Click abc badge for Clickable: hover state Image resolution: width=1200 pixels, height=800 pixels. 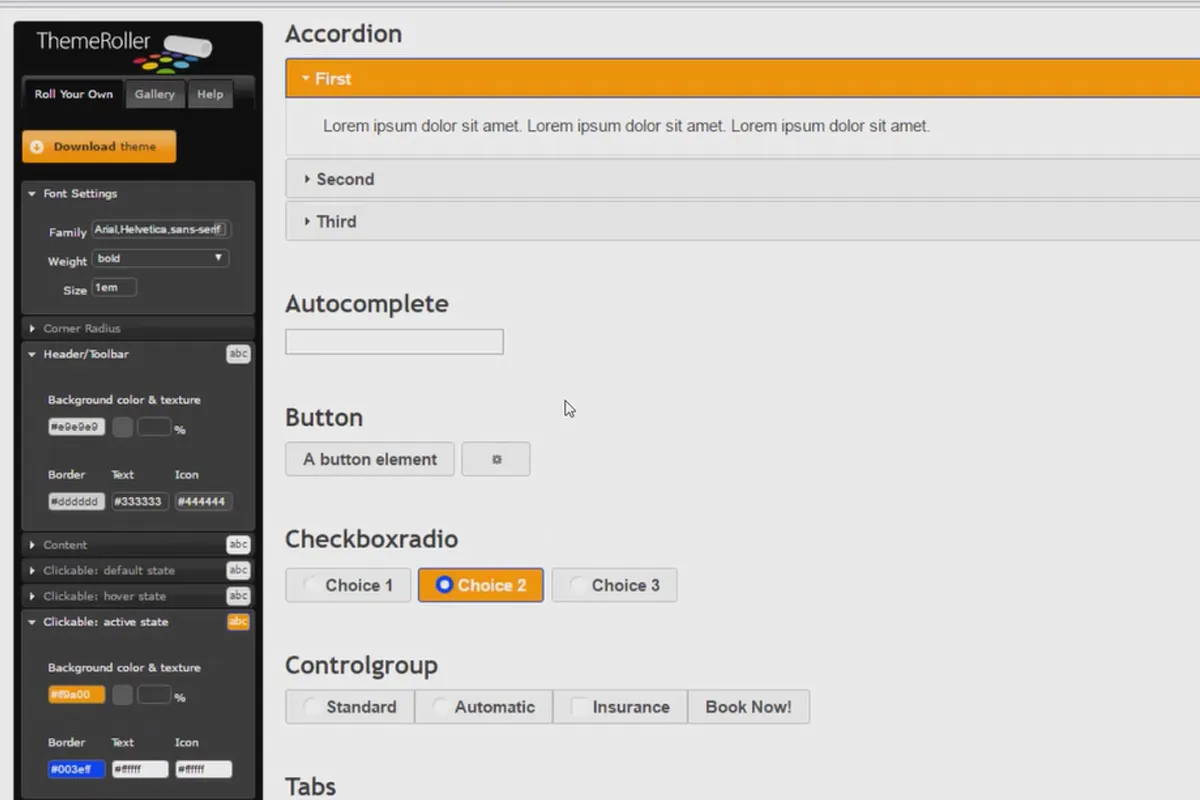click(238, 596)
